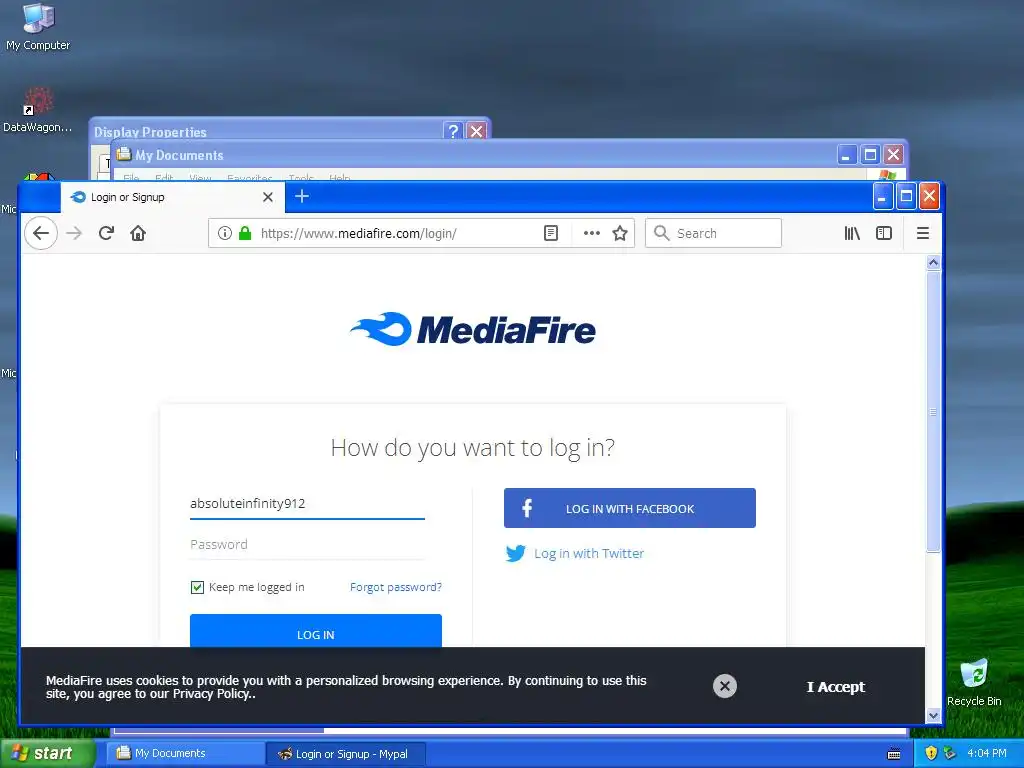Viewport: 1024px width, 768px height.
Task: Open the browser home page icon
Action: (x=138, y=233)
